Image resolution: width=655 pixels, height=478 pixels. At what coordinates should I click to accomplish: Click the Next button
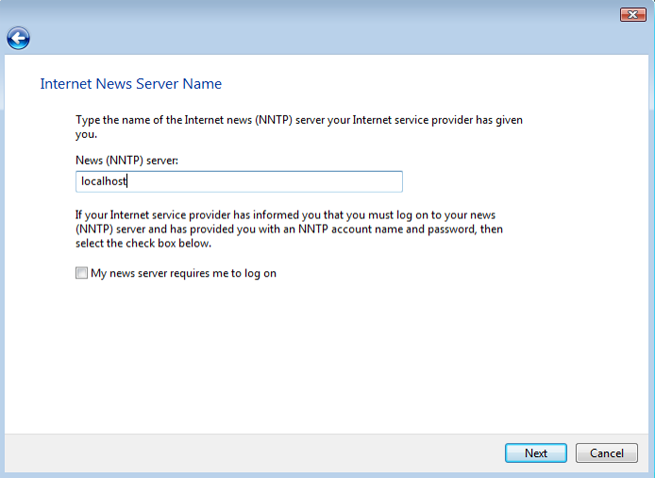pos(535,453)
